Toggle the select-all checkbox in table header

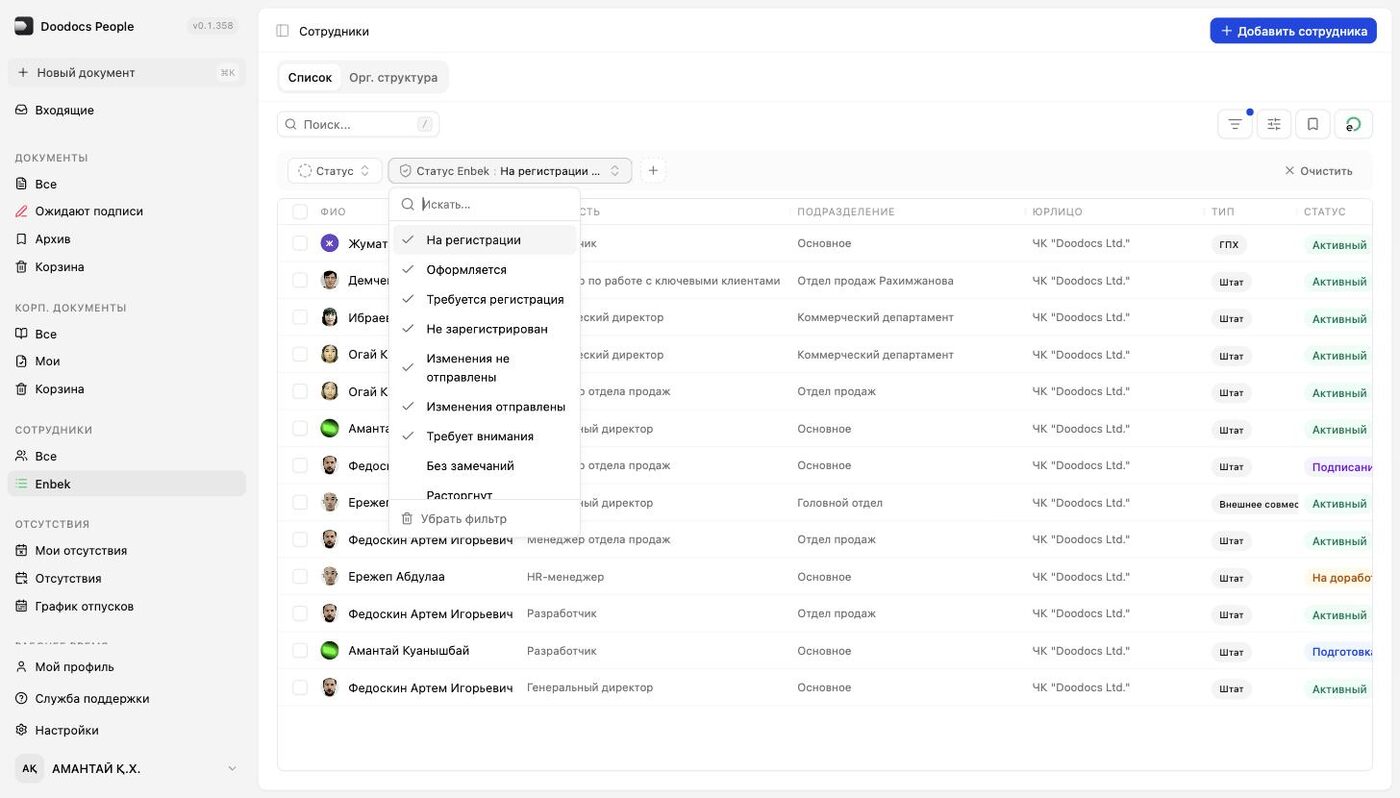pos(300,212)
